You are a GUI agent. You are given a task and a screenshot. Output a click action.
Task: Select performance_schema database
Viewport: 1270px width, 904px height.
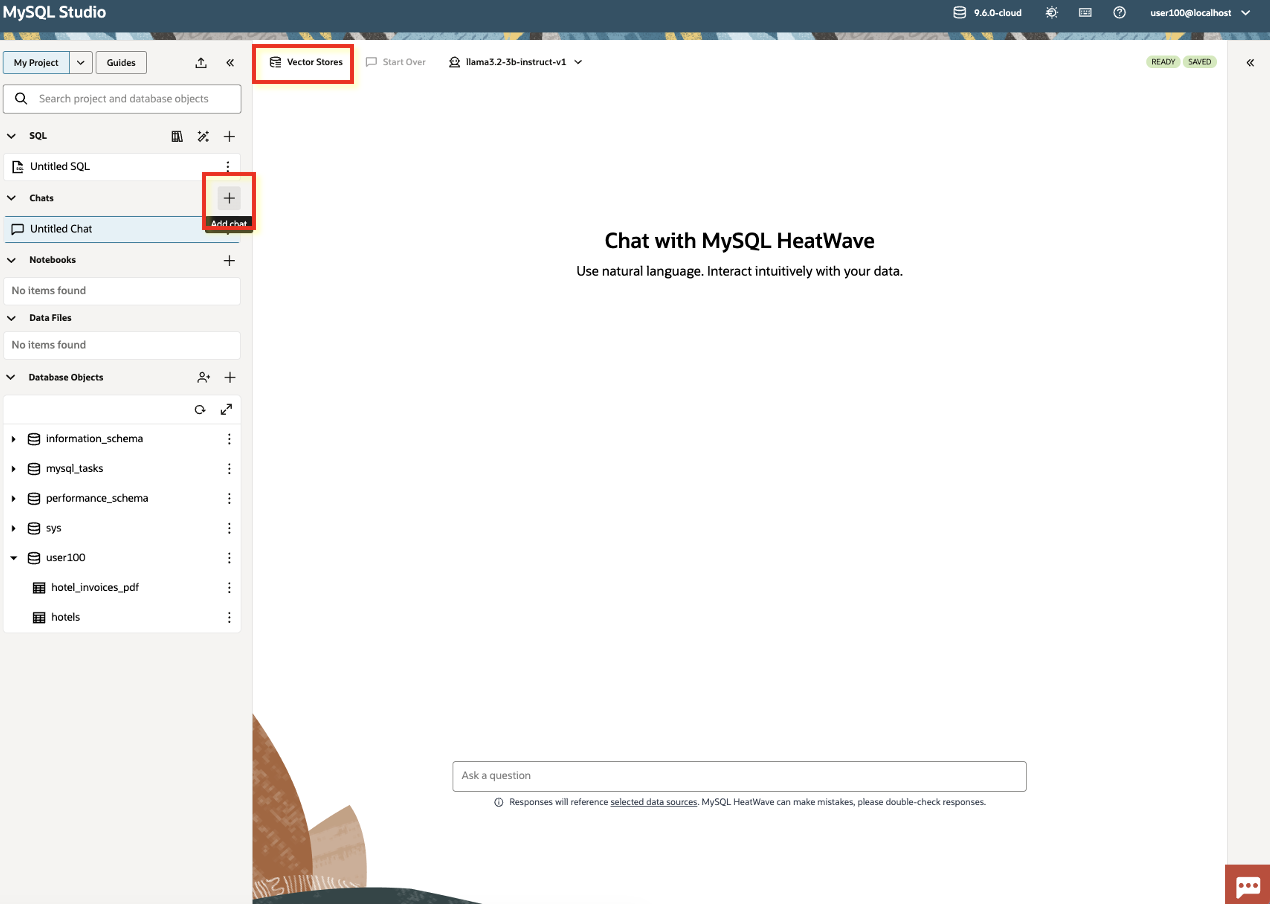click(97, 498)
